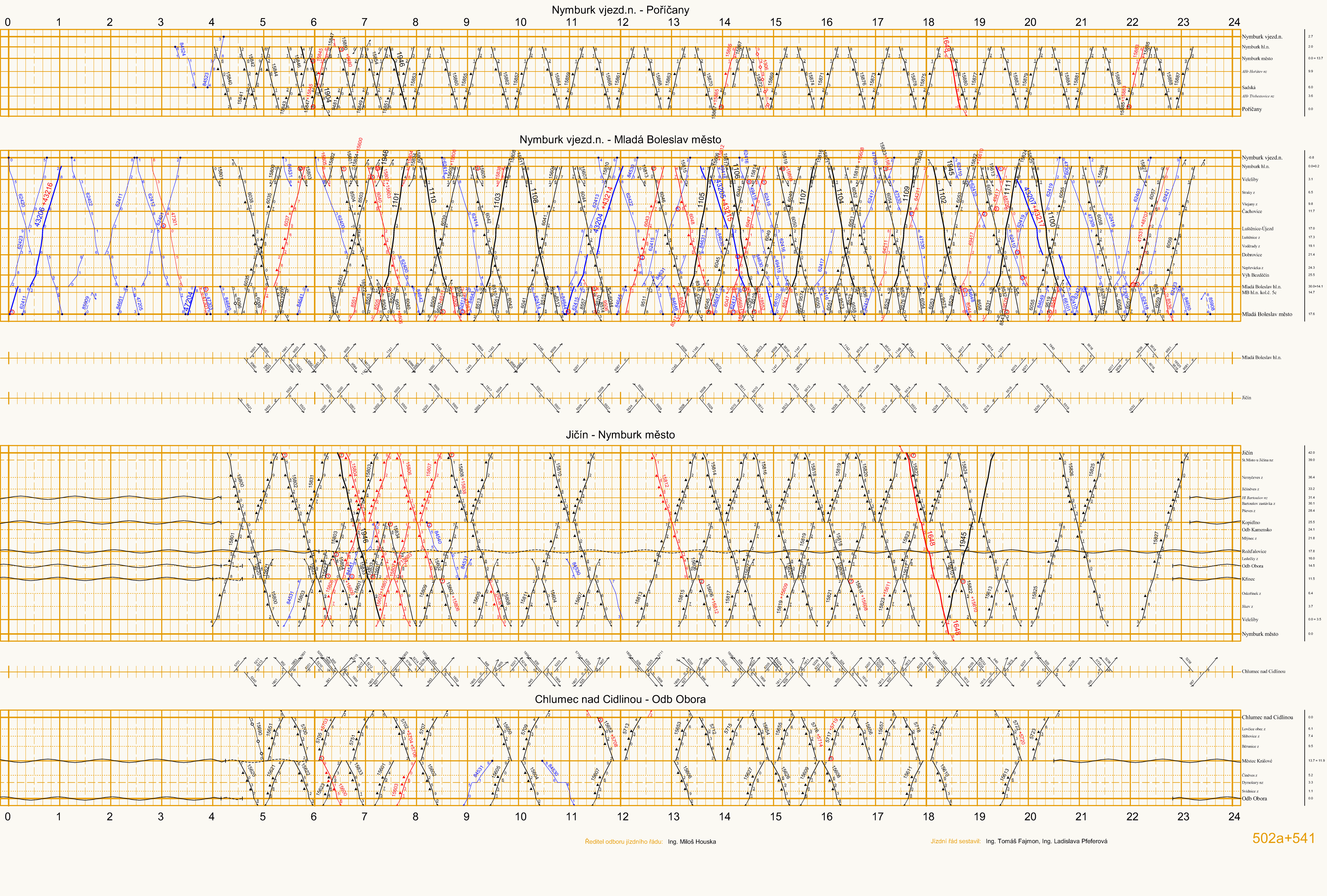Select the Rožďalovice station label

click(x=1254, y=551)
